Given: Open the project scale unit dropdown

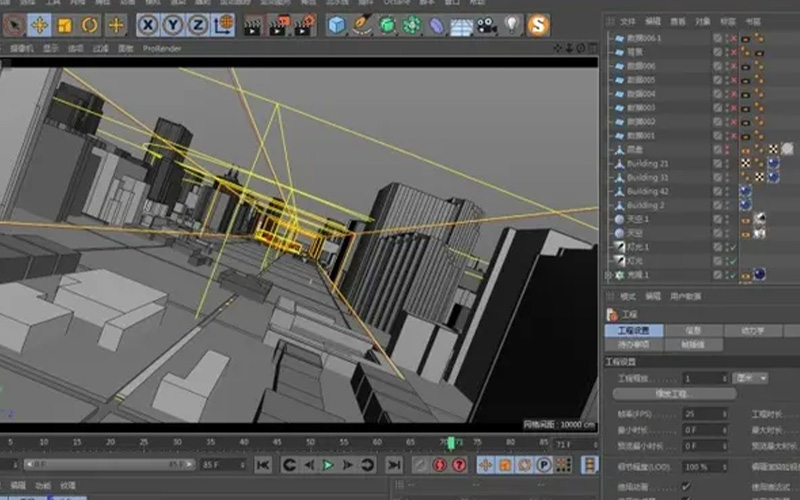Looking at the screenshot, I should [x=751, y=379].
